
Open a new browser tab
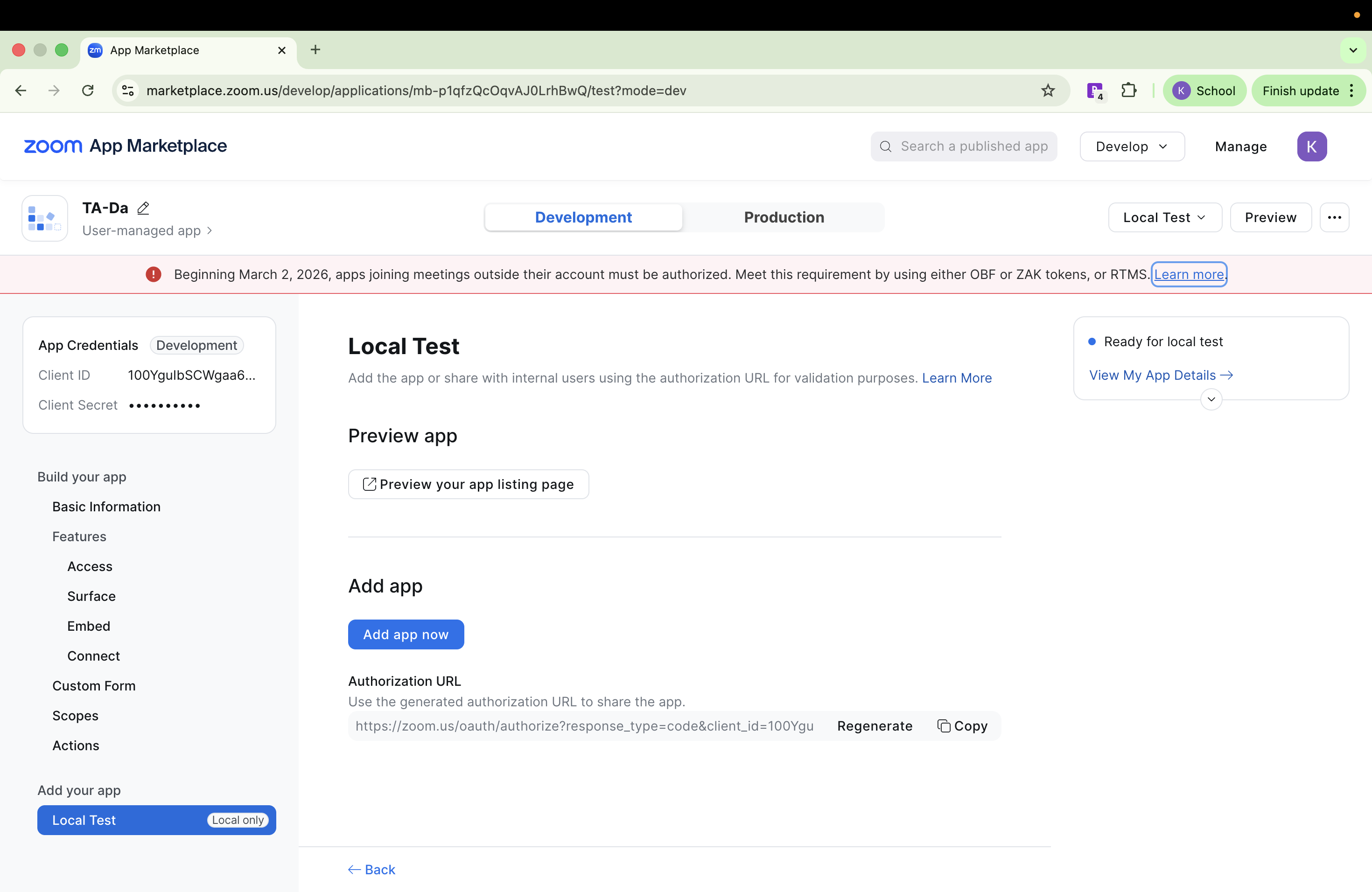tap(315, 50)
